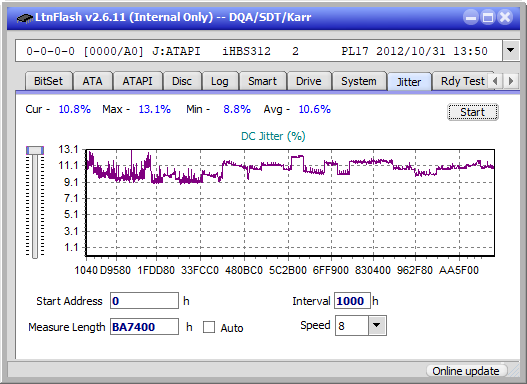Click the vertical jitter scale slider thumb
Image resolution: width=527 pixels, height=384 pixels.
coord(35,151)
